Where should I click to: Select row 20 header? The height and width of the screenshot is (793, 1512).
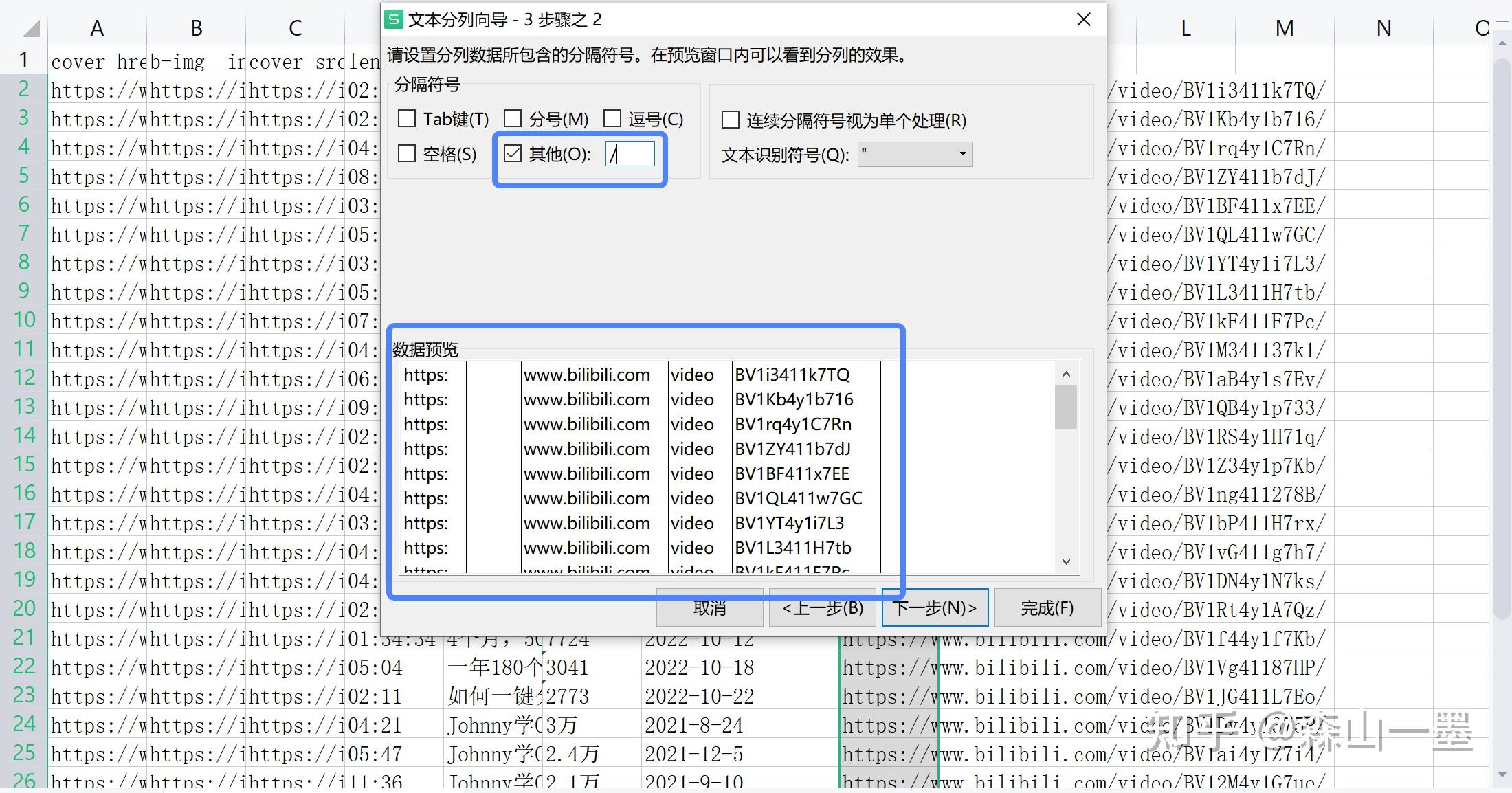(23, 608)
